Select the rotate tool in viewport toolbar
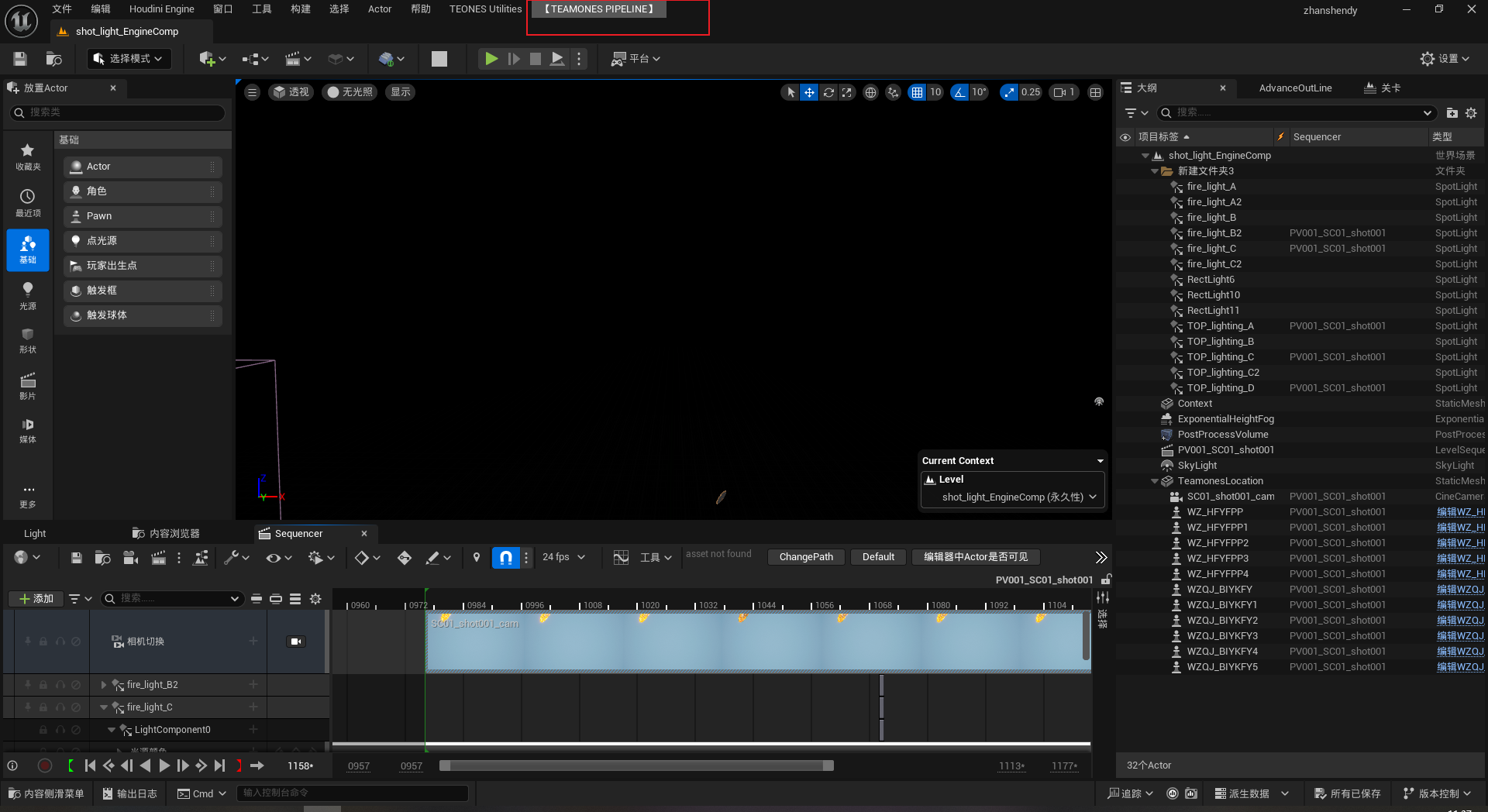 [x=828, y=92]
